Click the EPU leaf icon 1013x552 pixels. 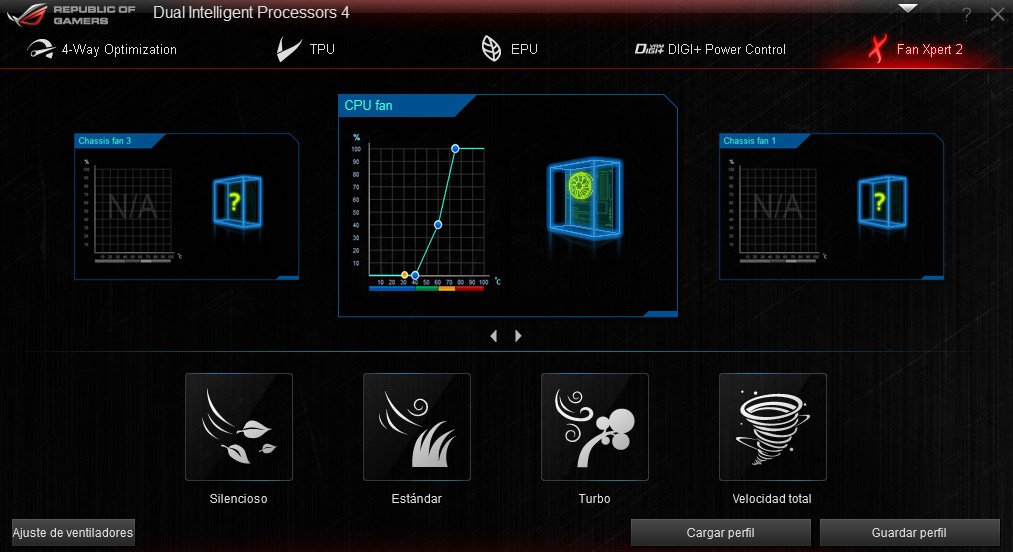tap(492, 49)
